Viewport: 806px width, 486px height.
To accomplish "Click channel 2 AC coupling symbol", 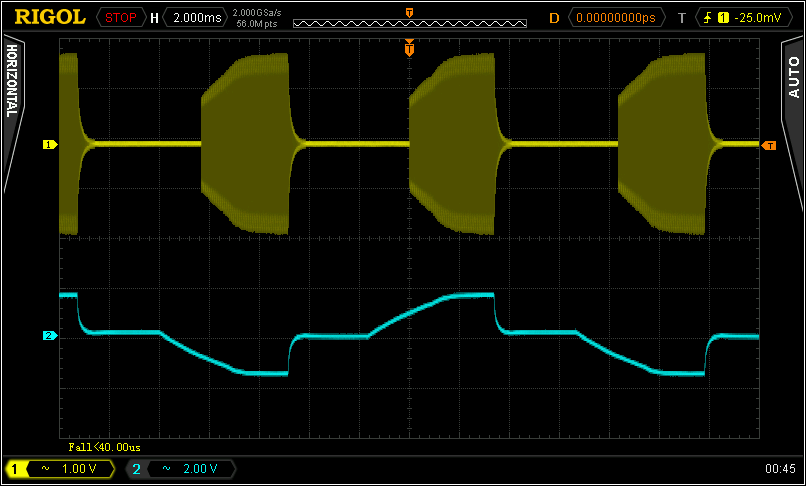I will pos(167,469).
